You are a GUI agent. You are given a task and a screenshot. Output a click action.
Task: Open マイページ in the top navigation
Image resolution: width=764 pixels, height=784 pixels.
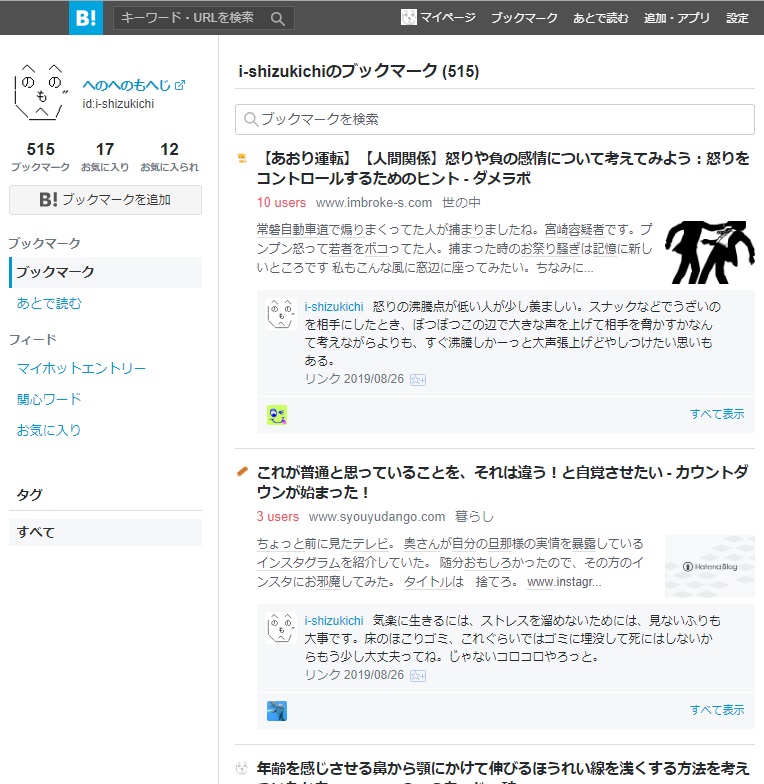point(448,18)
